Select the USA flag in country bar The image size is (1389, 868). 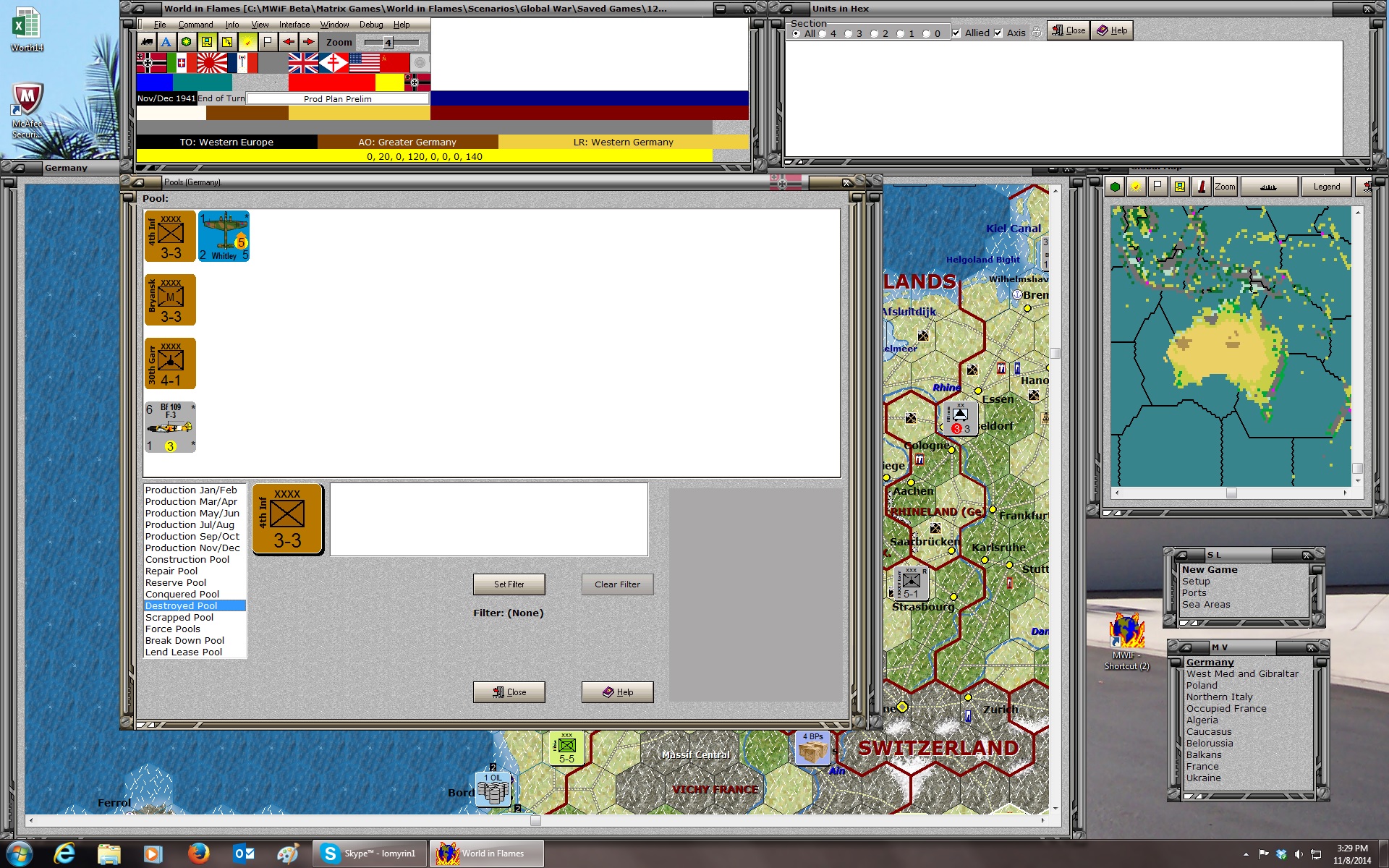[364, 63]
